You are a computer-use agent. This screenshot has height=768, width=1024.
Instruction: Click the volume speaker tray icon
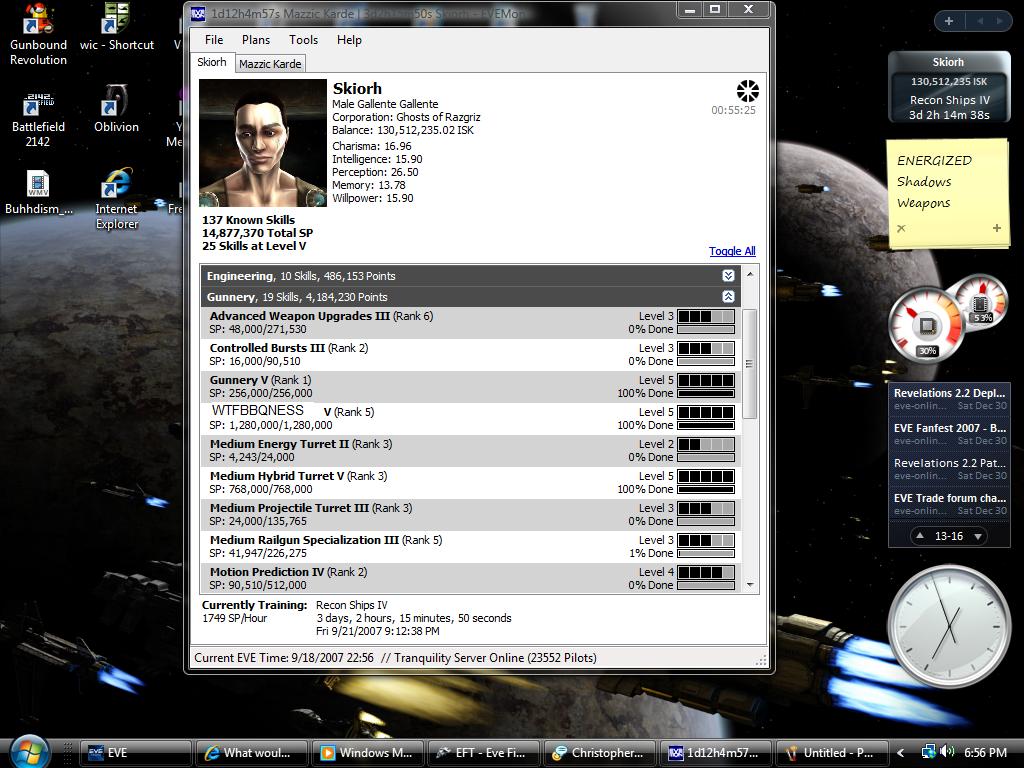948,752
